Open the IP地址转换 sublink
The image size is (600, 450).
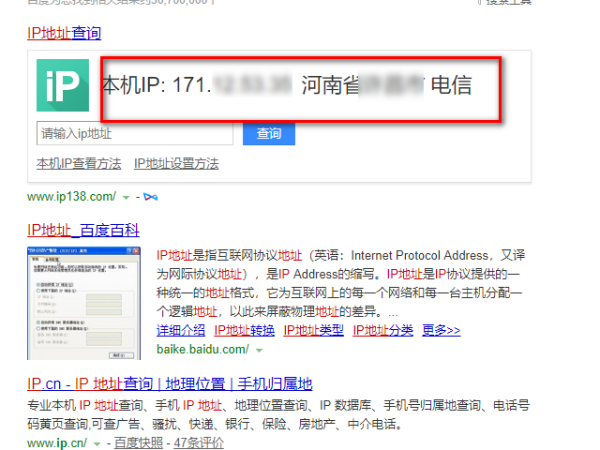[244, 330]
